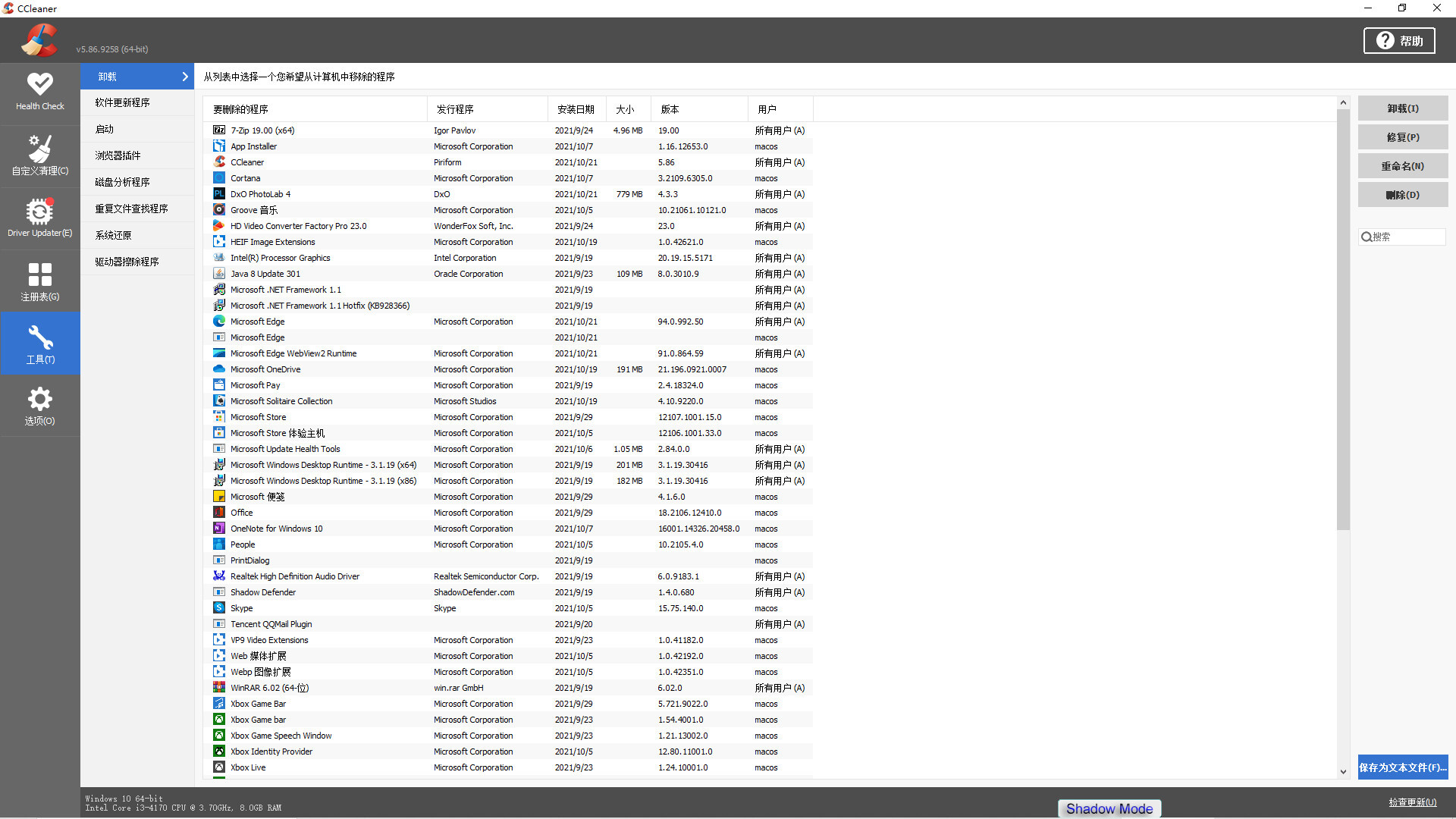Select 系统还原 menu item
Image resolution: width=1456 pixels, height=819 pixels.
137,235
